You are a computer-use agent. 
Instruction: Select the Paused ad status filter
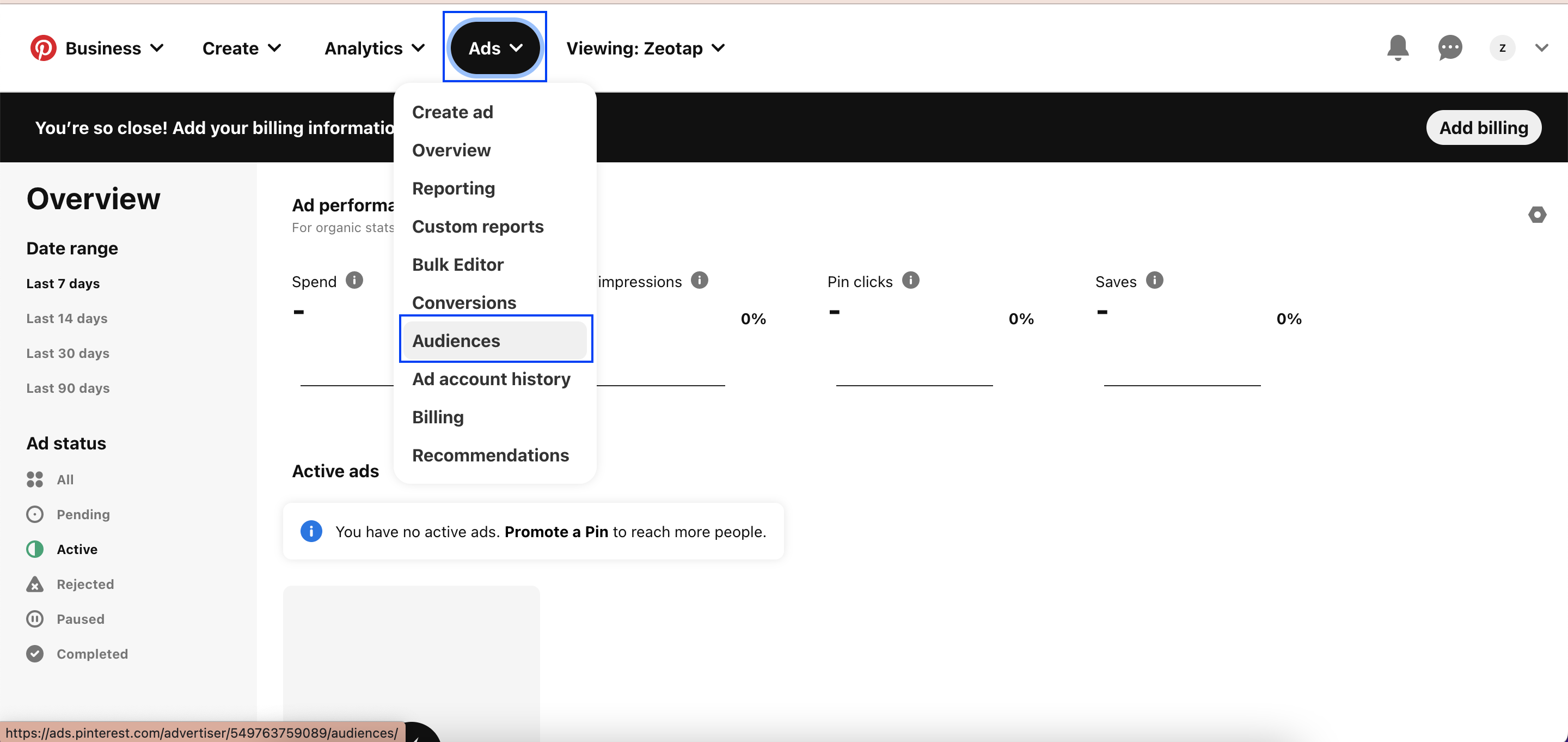point(79,619)
